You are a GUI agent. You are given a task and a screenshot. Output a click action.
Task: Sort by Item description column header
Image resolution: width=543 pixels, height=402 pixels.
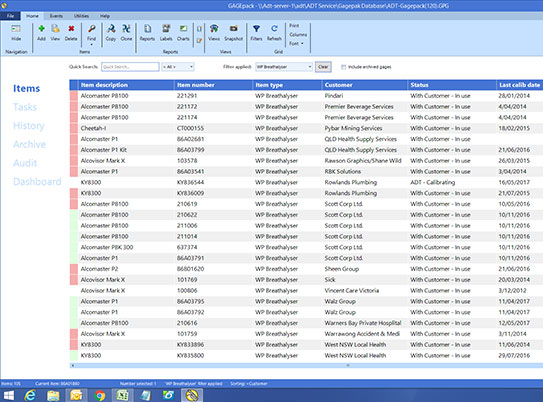[x=126, y=85]
